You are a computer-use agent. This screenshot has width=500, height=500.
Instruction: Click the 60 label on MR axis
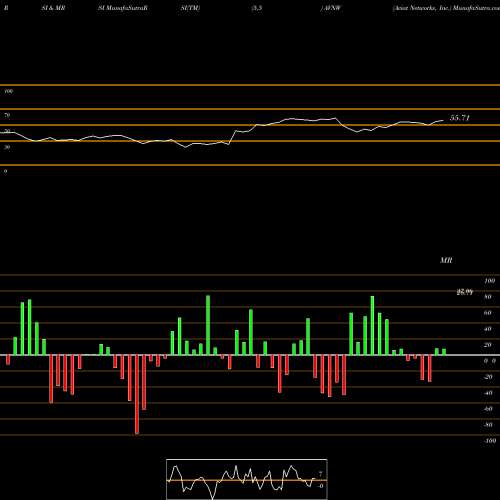pos(488,313)
